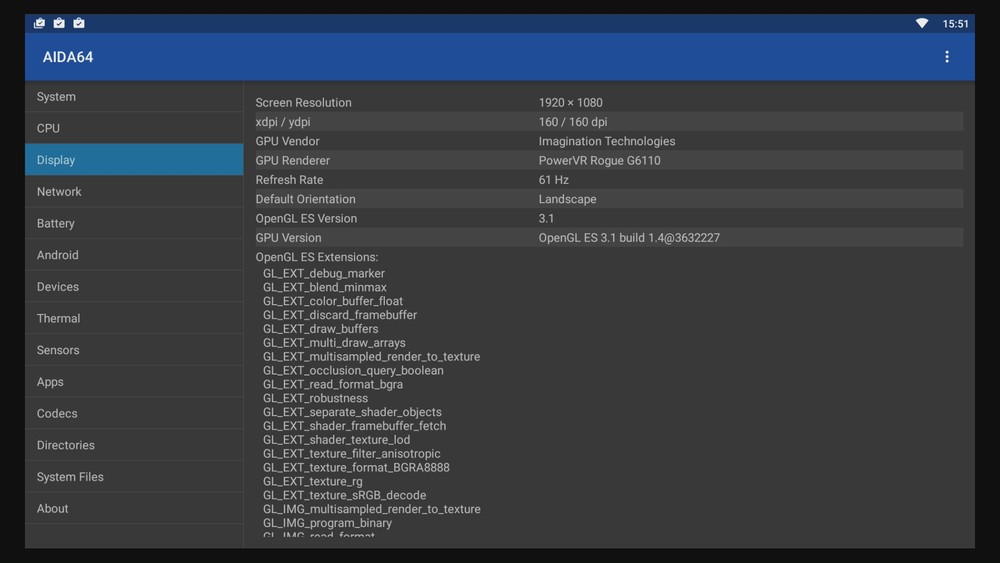Open the three-dot overflow menu
Screen dimensions: 1000x563
click(x=946, y=57)
